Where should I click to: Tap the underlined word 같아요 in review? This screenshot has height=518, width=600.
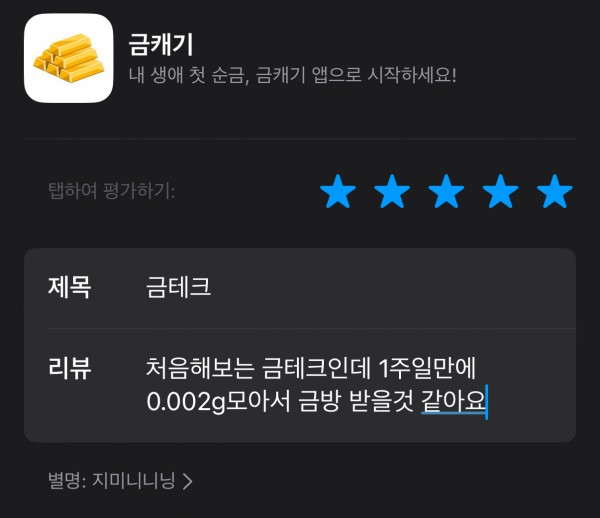(453, 401)
